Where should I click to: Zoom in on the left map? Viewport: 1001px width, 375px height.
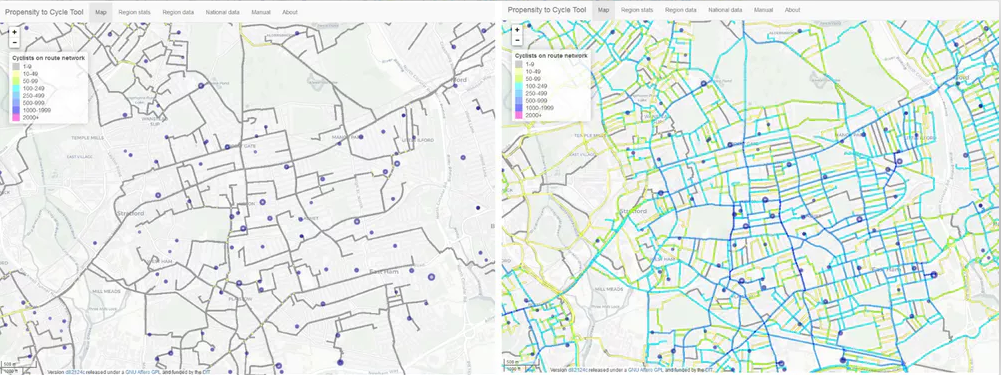tap(14, 31)
